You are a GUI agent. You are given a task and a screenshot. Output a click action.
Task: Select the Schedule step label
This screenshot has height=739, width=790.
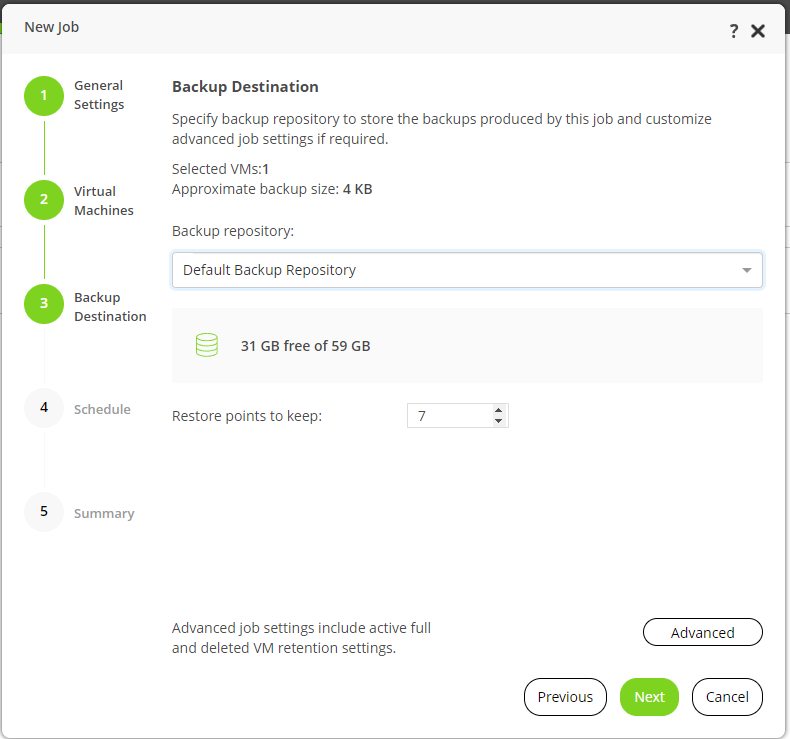click(102, 409)
